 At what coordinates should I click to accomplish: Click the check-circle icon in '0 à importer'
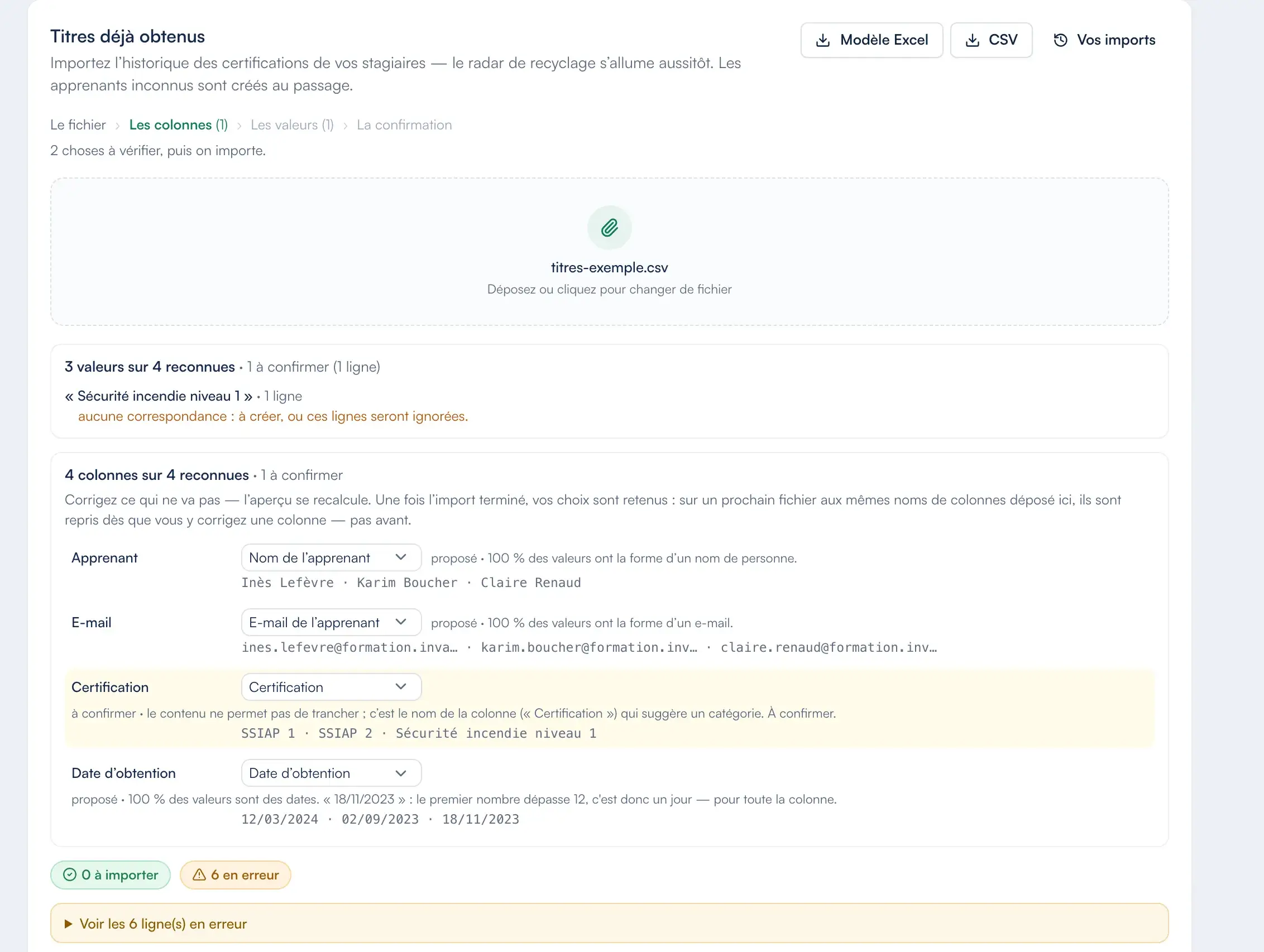(x=70, y=875)
